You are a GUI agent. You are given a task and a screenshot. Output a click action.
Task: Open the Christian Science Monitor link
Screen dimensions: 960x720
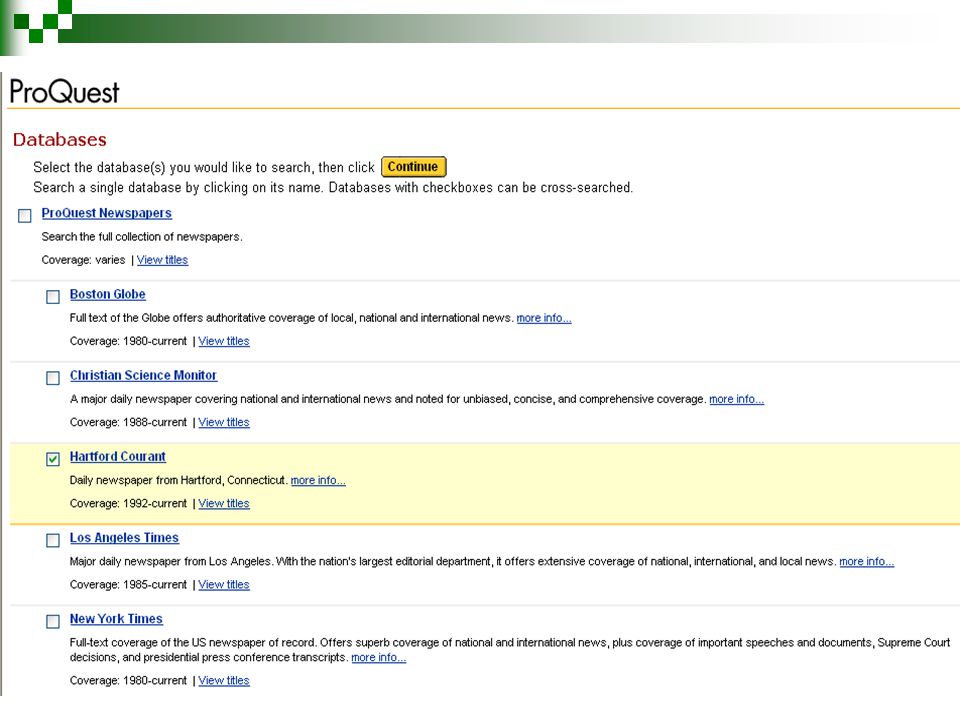point(143,375)
